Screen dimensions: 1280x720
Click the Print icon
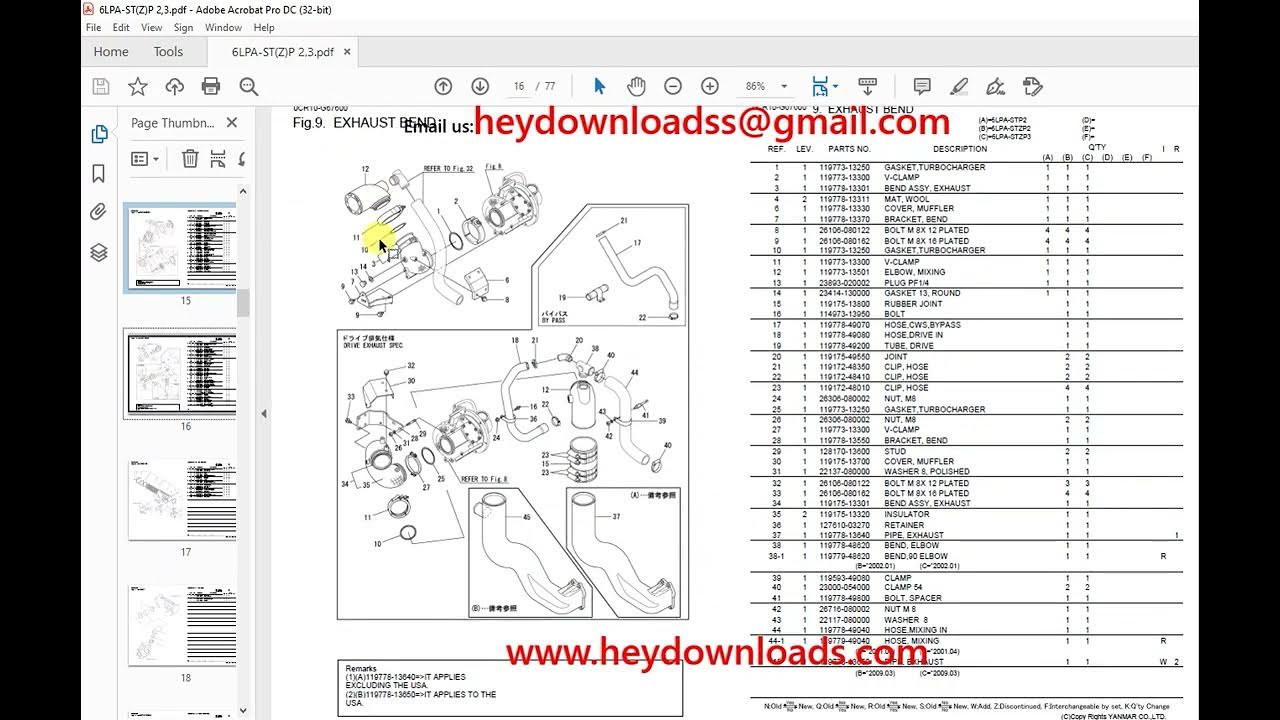[x=210, y=87]
